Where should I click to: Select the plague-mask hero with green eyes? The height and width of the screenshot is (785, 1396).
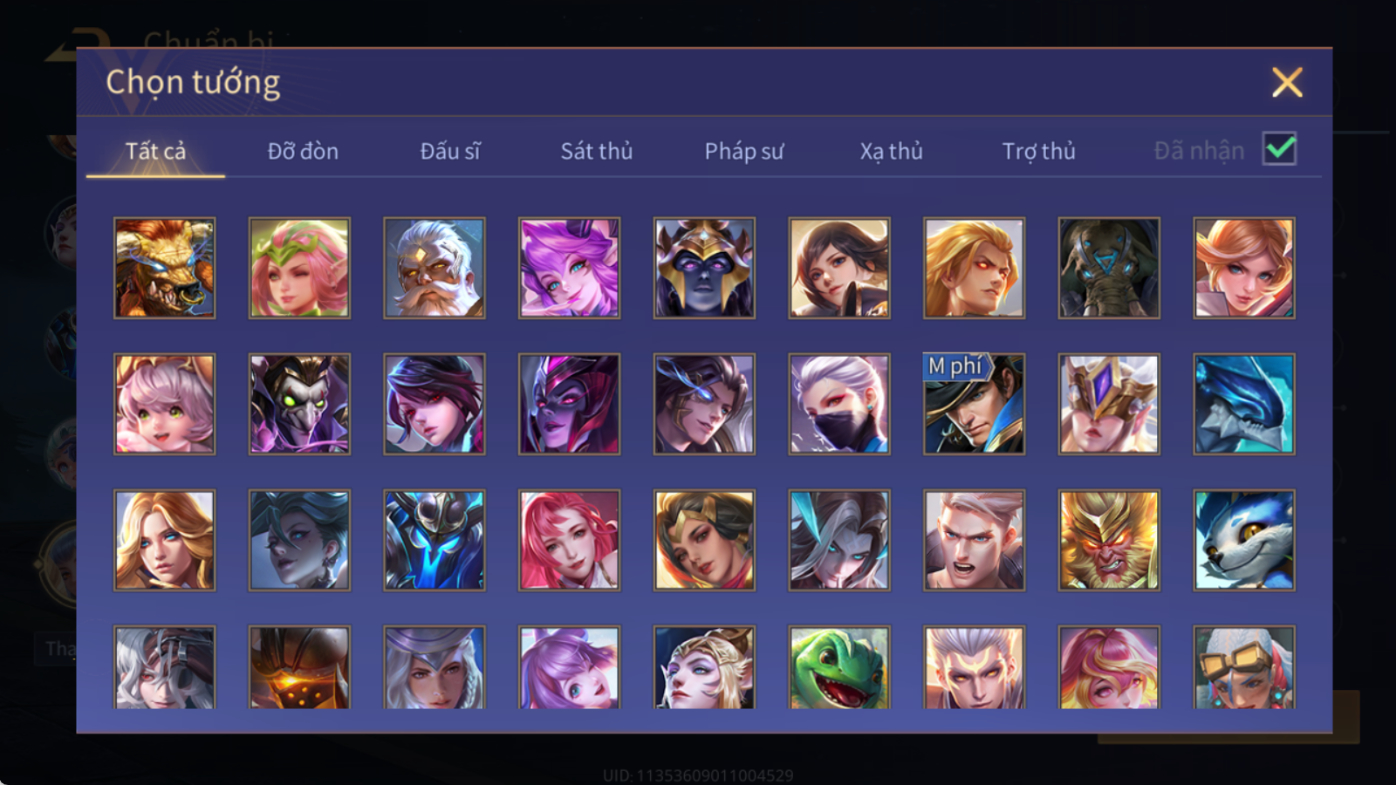pos(299,404)
